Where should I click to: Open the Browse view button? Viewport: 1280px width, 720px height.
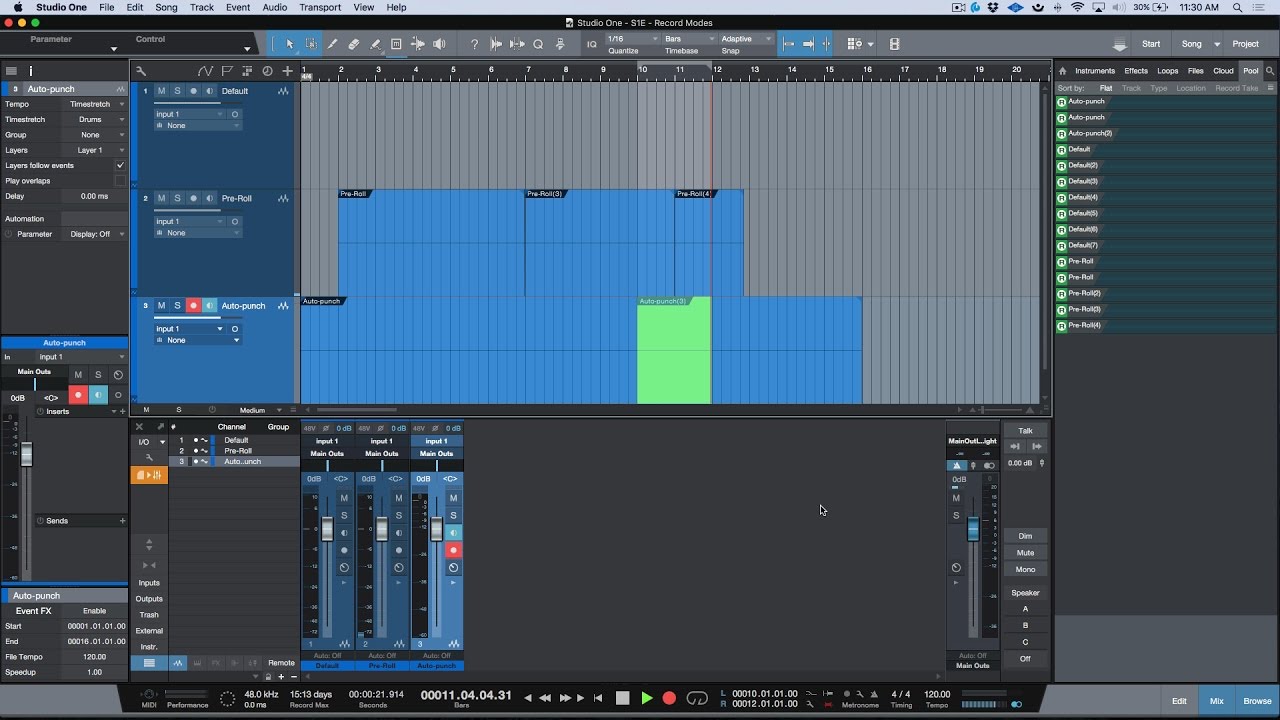(x=1257, y=701)
